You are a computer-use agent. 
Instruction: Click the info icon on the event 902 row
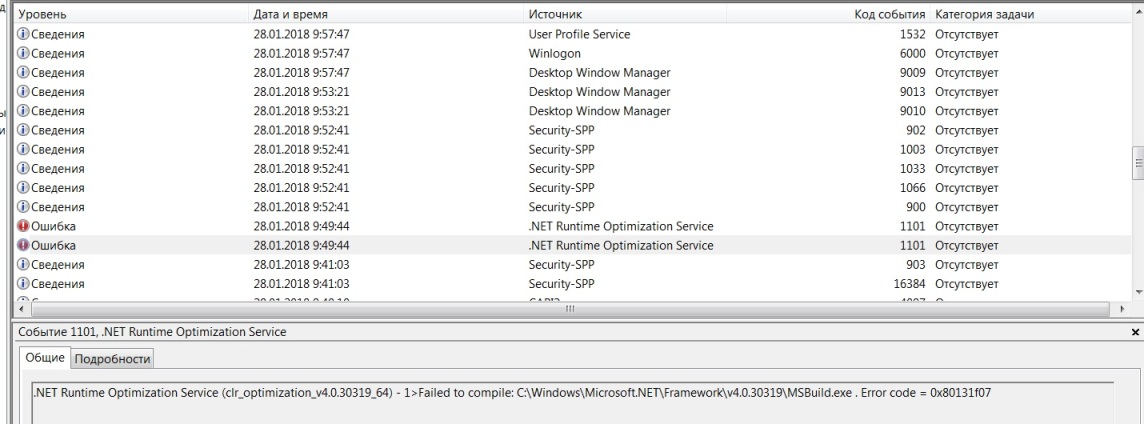click(23, 130)
